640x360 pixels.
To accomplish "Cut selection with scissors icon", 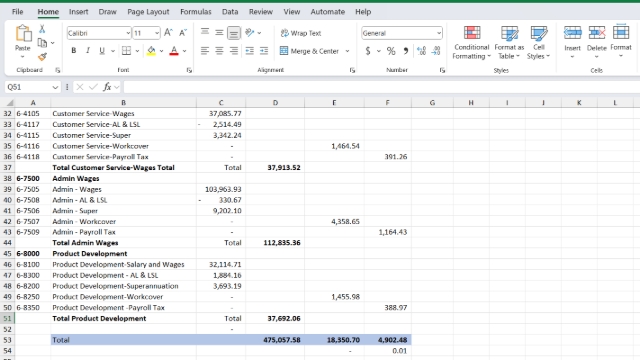I will pyautogui.click(x=42, y=29).
